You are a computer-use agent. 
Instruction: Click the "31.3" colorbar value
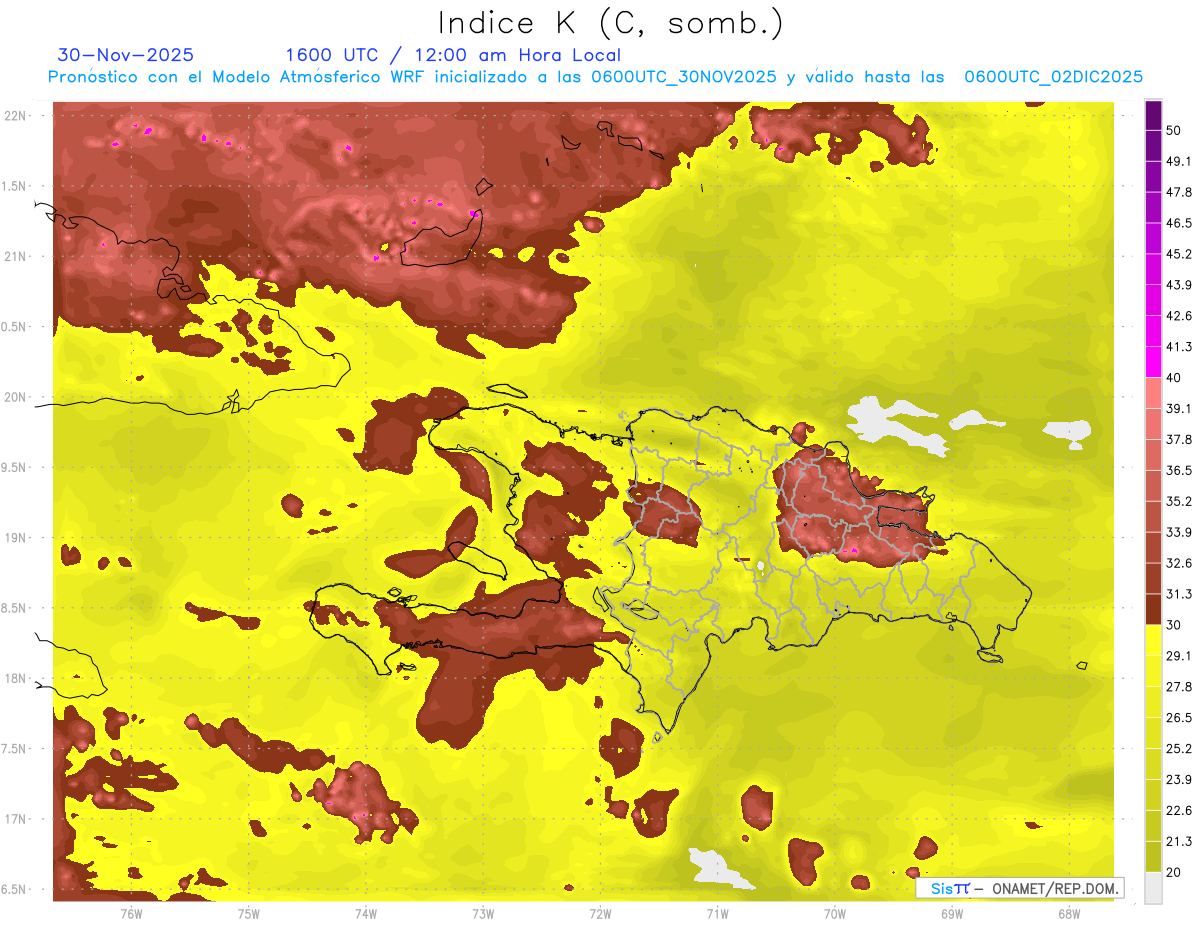1178,594
